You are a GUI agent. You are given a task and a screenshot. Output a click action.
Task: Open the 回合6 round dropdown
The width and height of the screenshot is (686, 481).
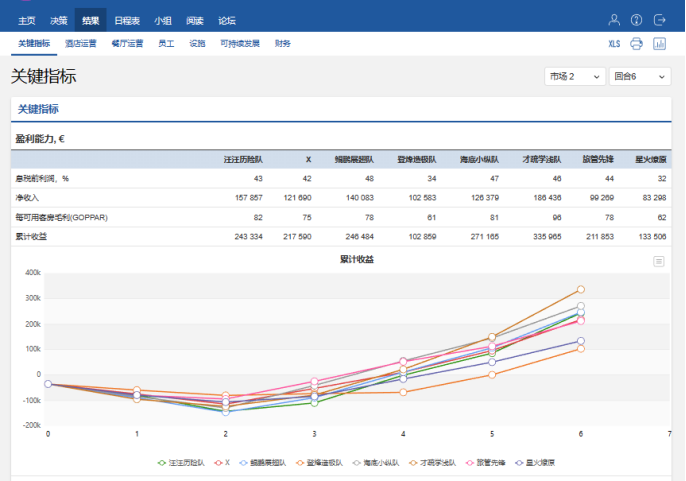(640, 77)
